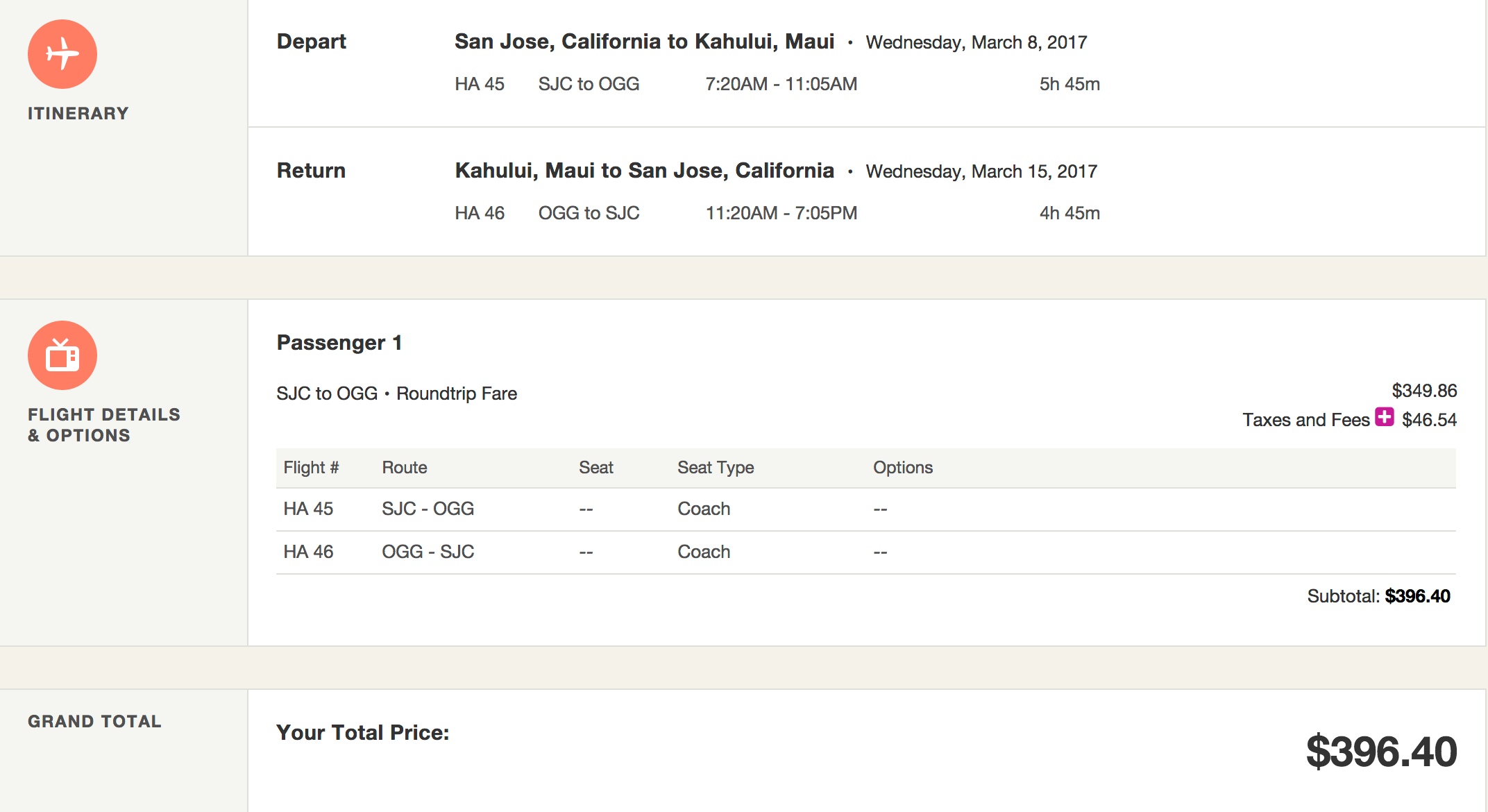Select seat placeholder for HA 45 row

pyautogui.click(x=586, y=509)
